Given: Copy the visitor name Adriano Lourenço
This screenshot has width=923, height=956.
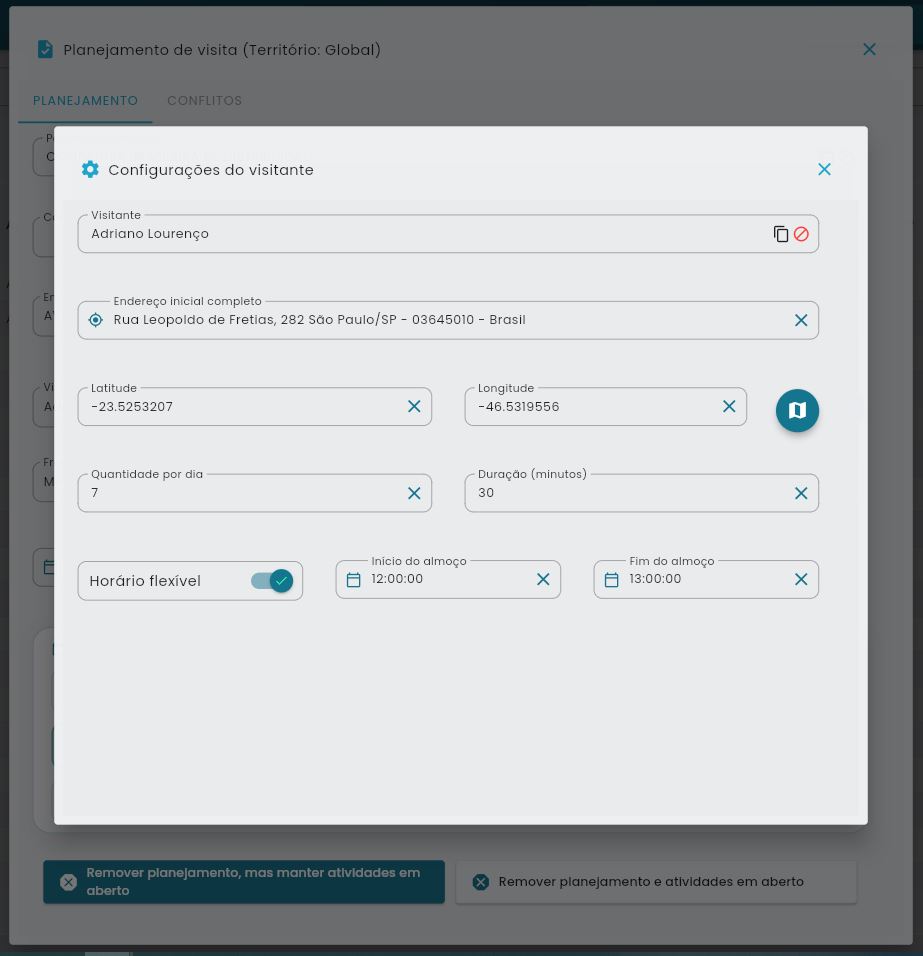Looking at the screenshot, I should point(781,234).
